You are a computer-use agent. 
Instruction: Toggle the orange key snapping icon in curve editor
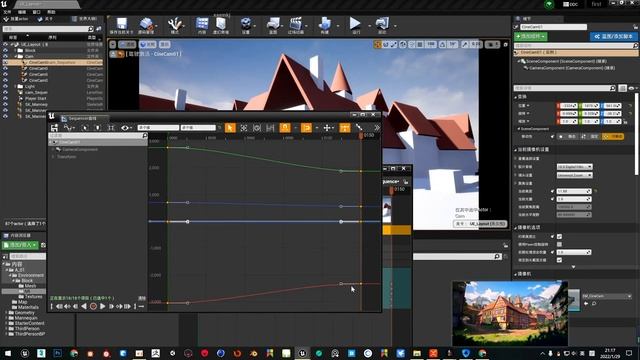[285, 128]
